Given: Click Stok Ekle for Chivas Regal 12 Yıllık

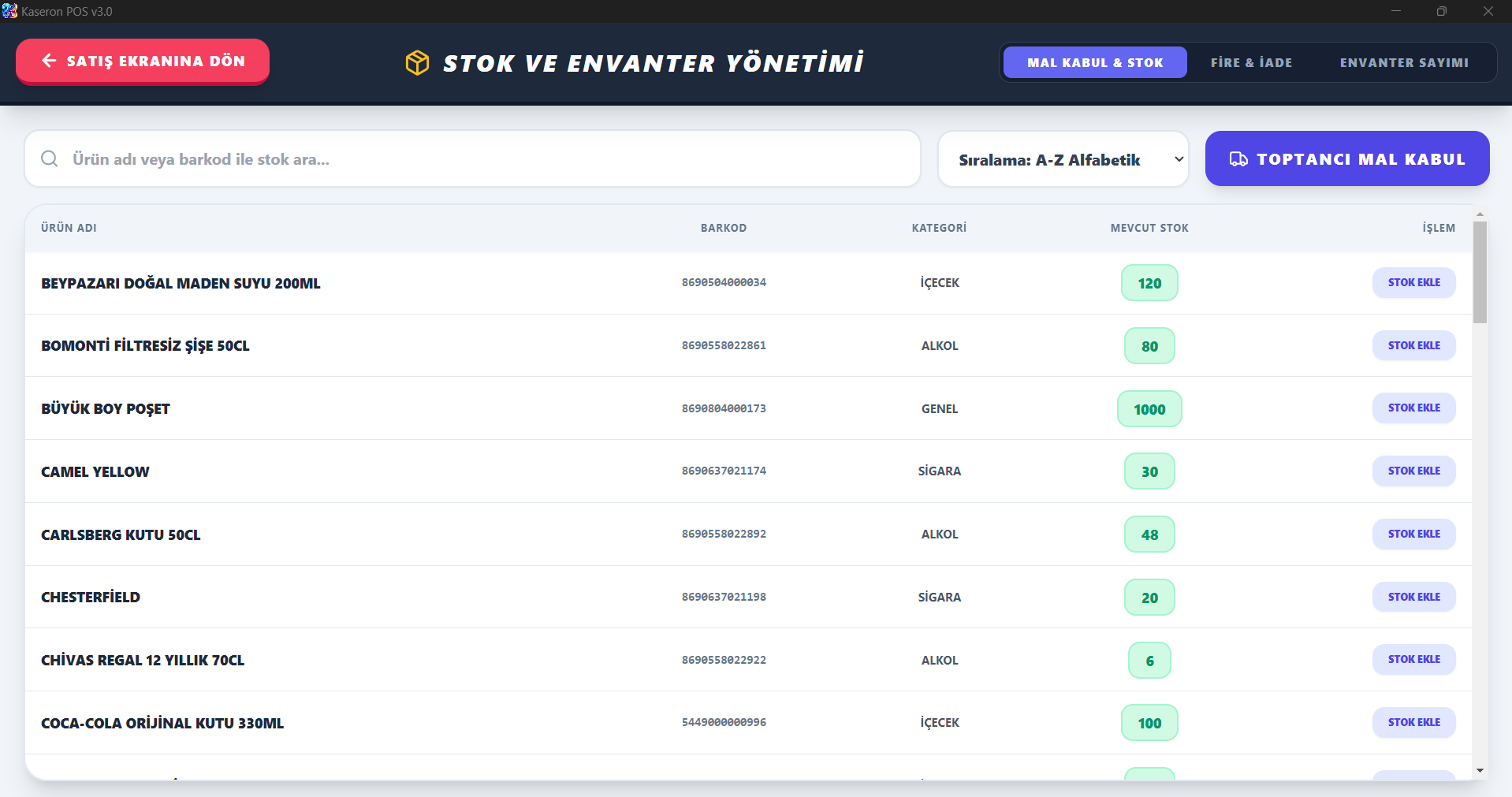Looking at the screenshot, I should point(1413,659).
